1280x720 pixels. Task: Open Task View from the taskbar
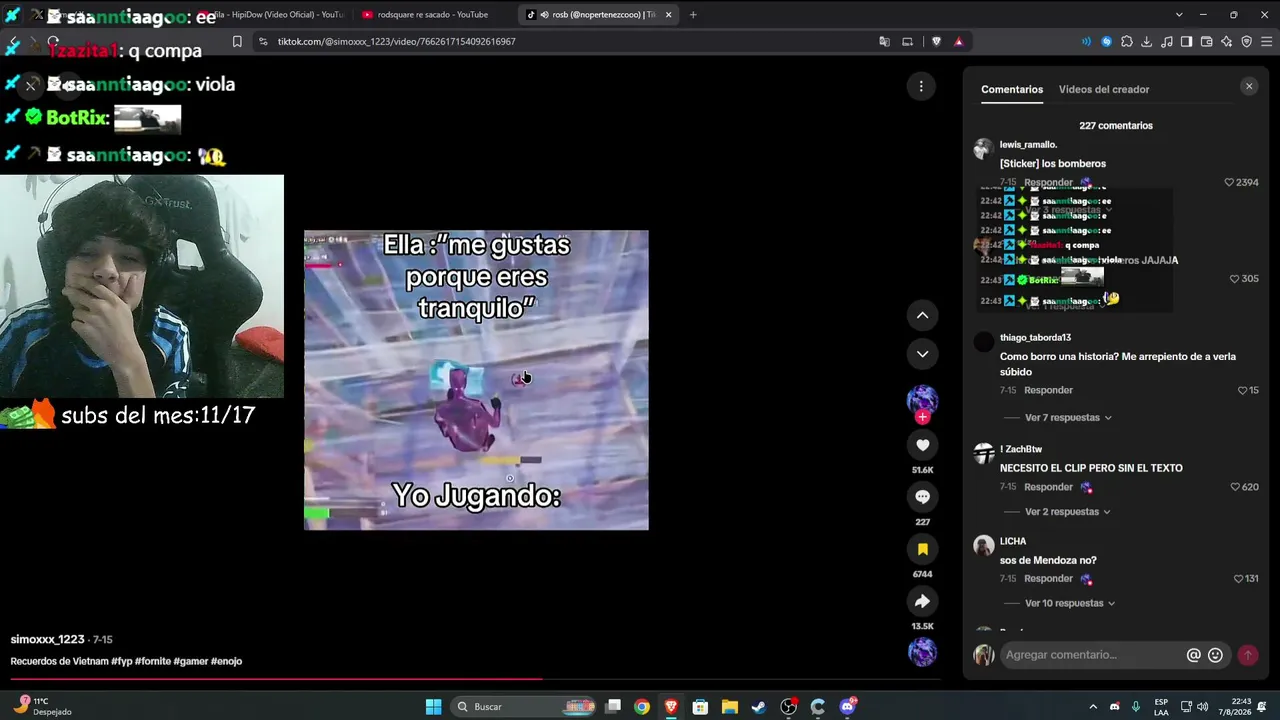coord(613,707)
